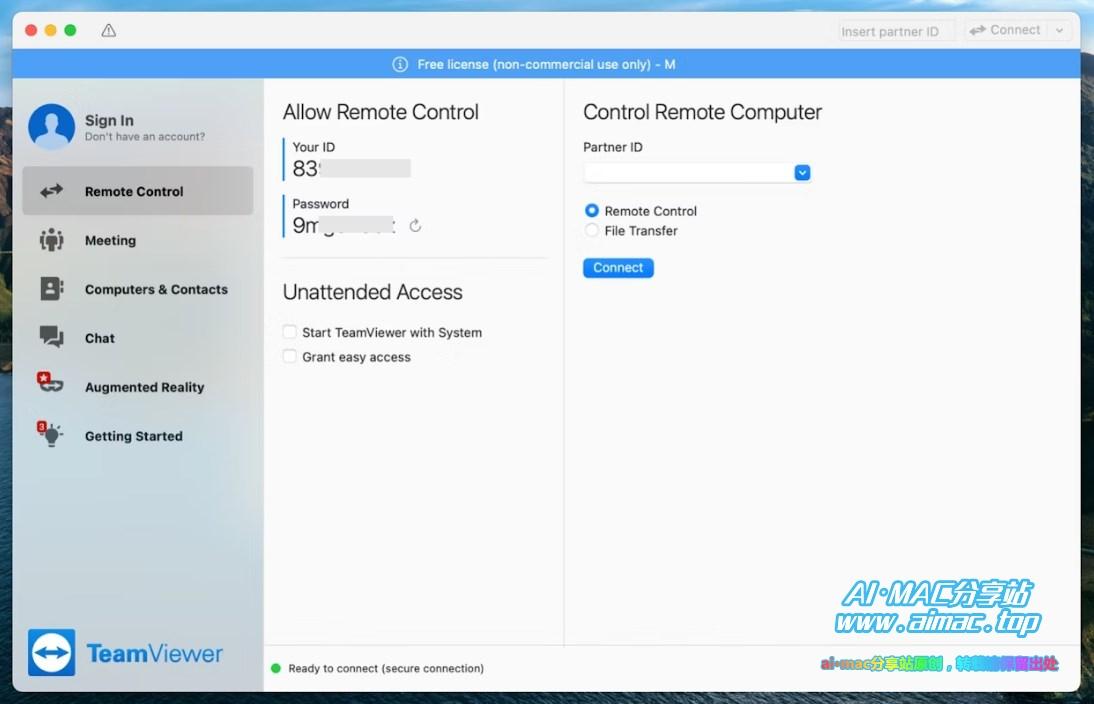
Task: Click the info icon in the license banner
Action: [x=400, y=64]
